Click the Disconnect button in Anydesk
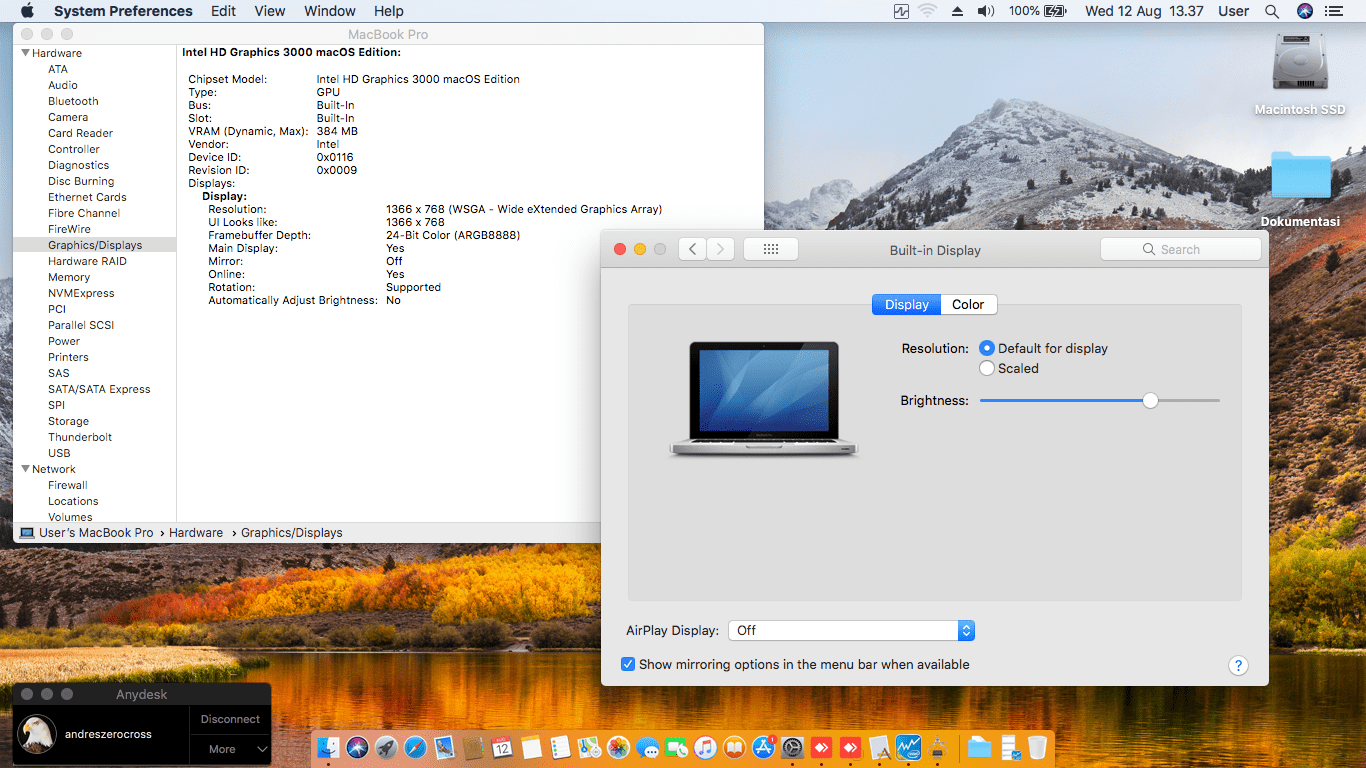Screen dimensions: 1366x768 230,719
